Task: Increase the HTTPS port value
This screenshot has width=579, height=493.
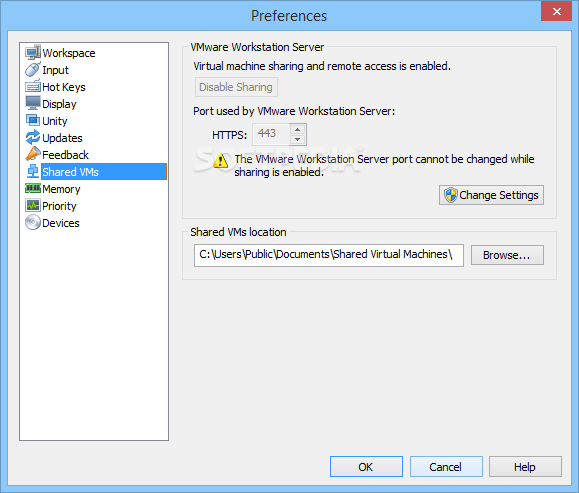Action: click(298, 129)
